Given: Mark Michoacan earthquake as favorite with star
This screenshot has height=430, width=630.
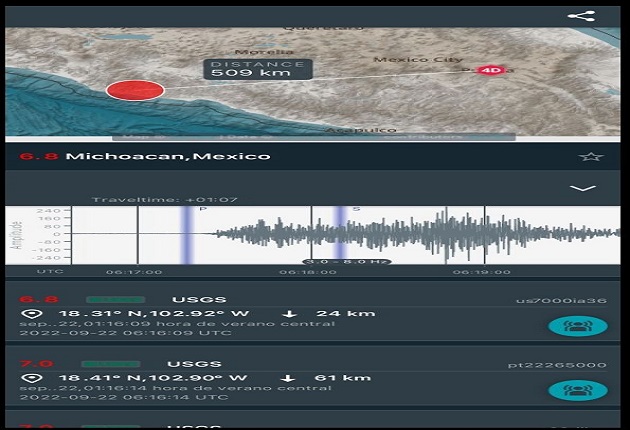Looking at the screenshot, I should click(x=591, y=156).
